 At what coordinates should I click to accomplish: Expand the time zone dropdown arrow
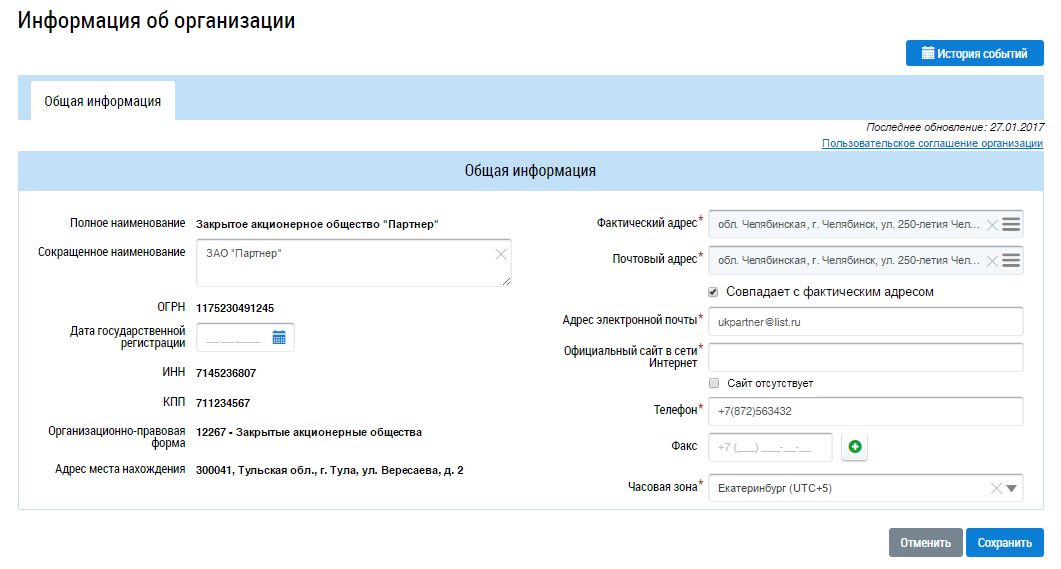click(1011, 488)
